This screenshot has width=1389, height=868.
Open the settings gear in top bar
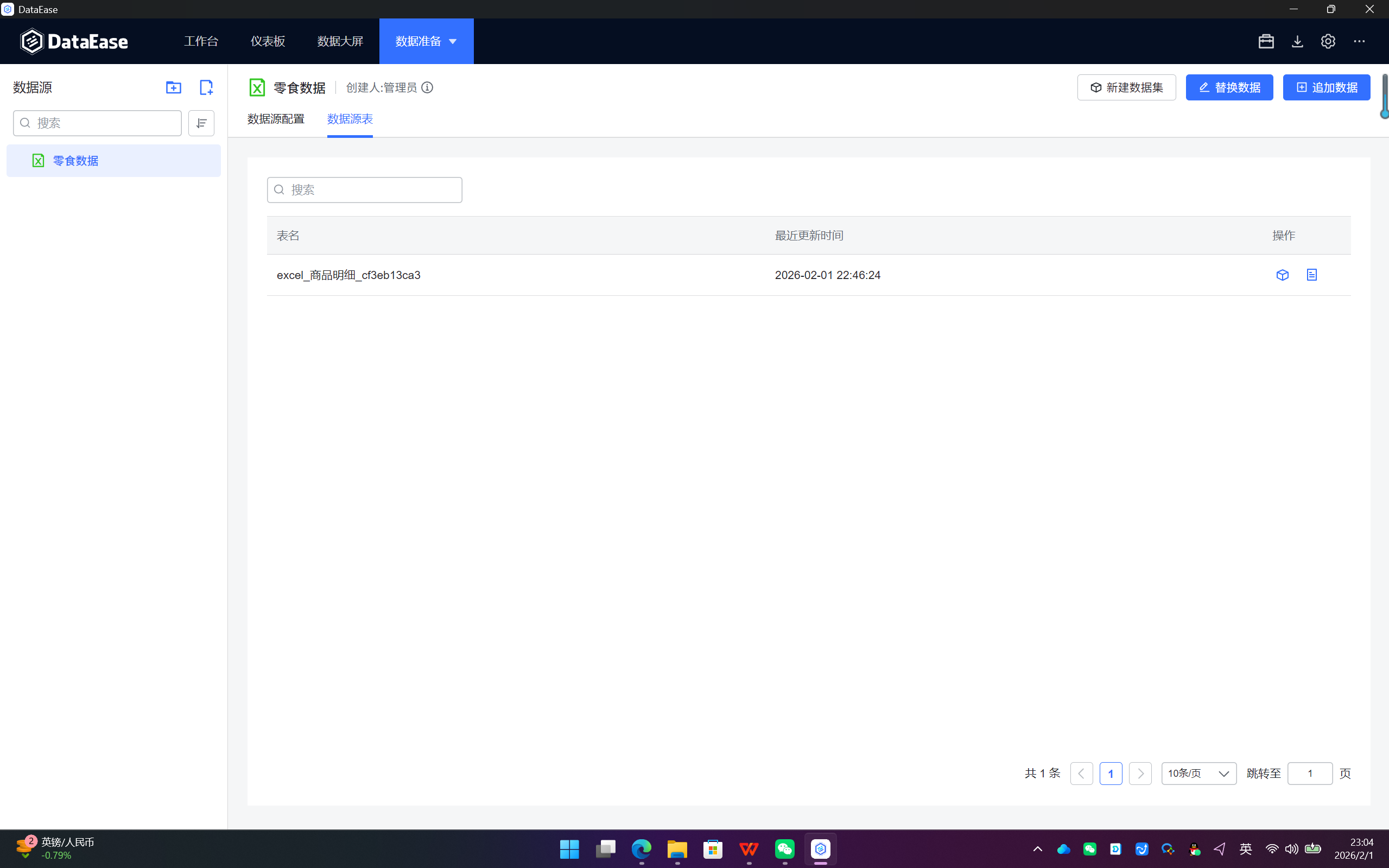point(1328,41)
